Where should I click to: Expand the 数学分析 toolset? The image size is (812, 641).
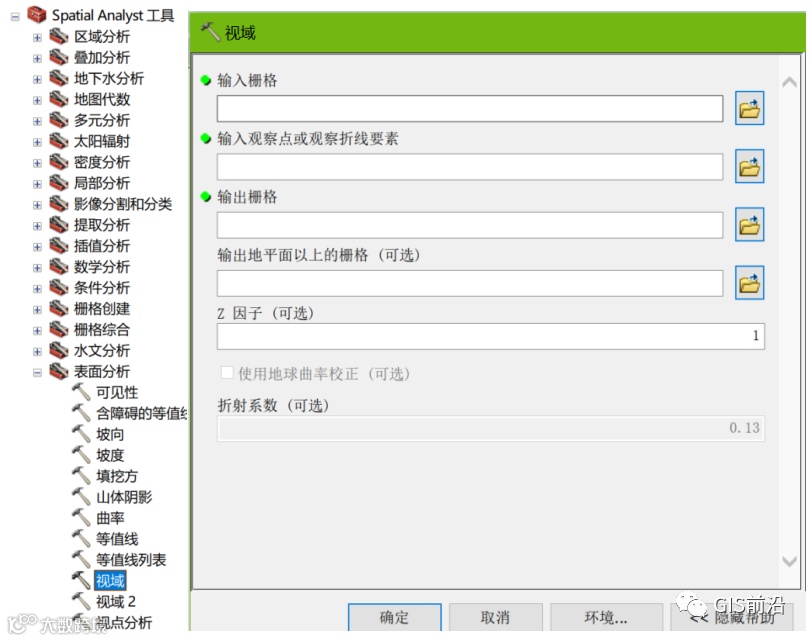37,268
